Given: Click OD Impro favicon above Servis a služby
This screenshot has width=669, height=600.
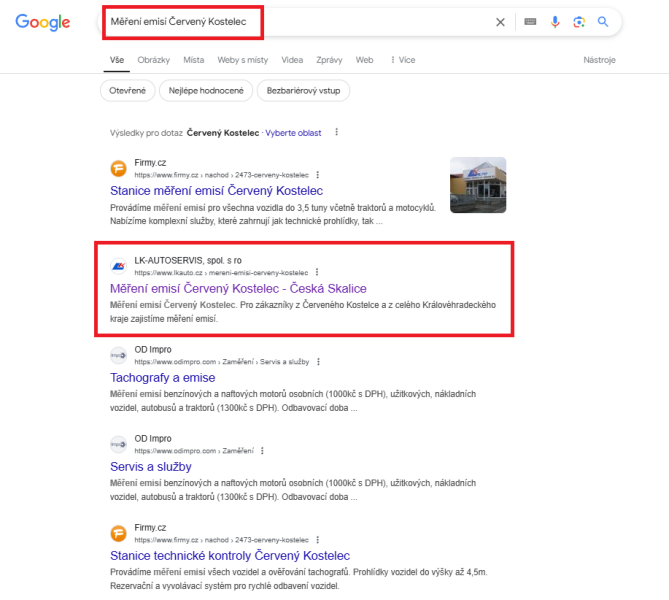Looking at the screenshot, I should 119,445.
